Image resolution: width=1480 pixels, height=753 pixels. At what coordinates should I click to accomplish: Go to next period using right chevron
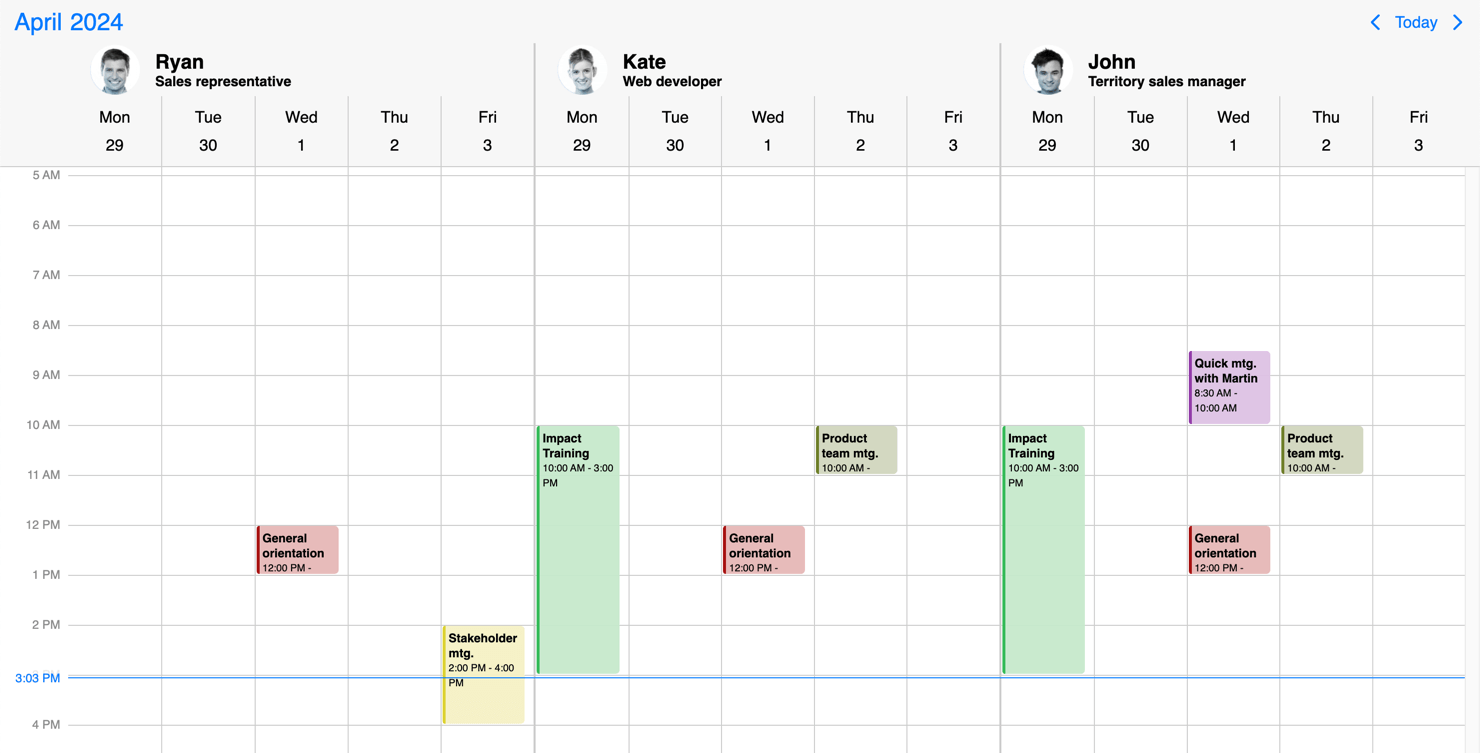(x=1458, y=22)
